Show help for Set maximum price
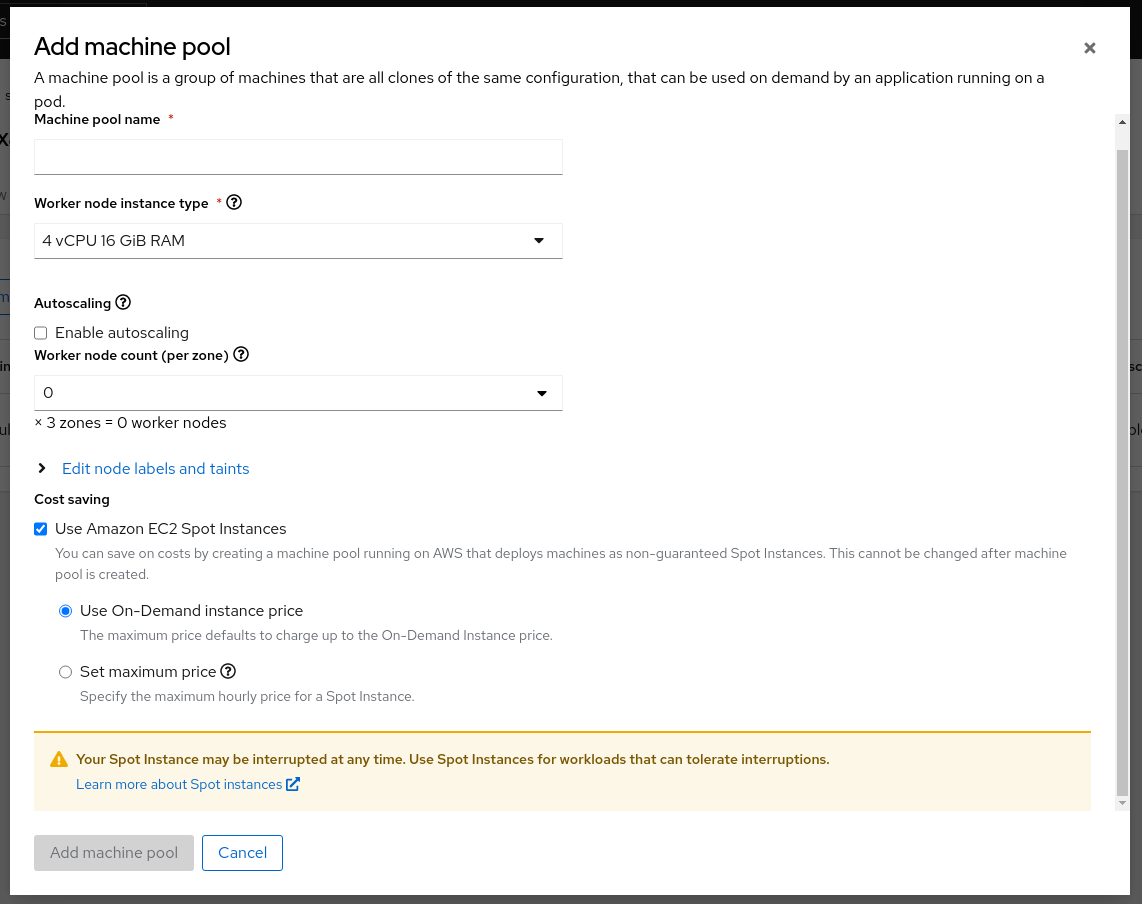The image size is (1142, 904). 228,671
